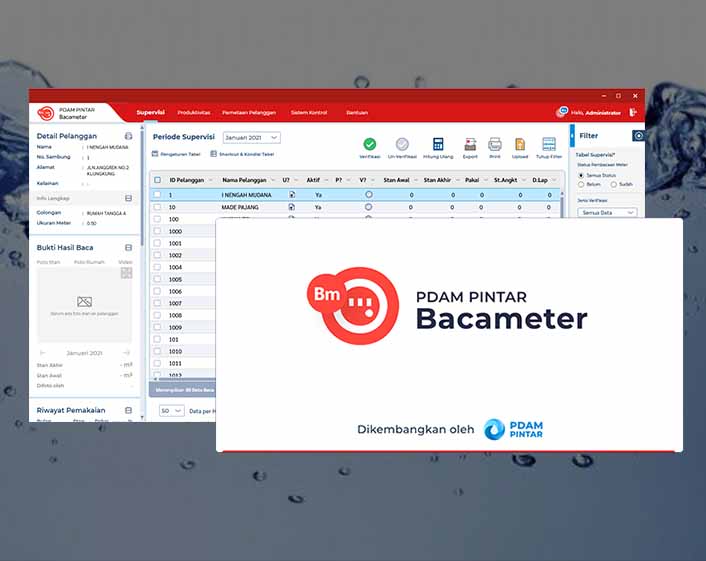The image size is (706, 561).
Task: Click the logout icon beside Administrator
Action: 633,113
